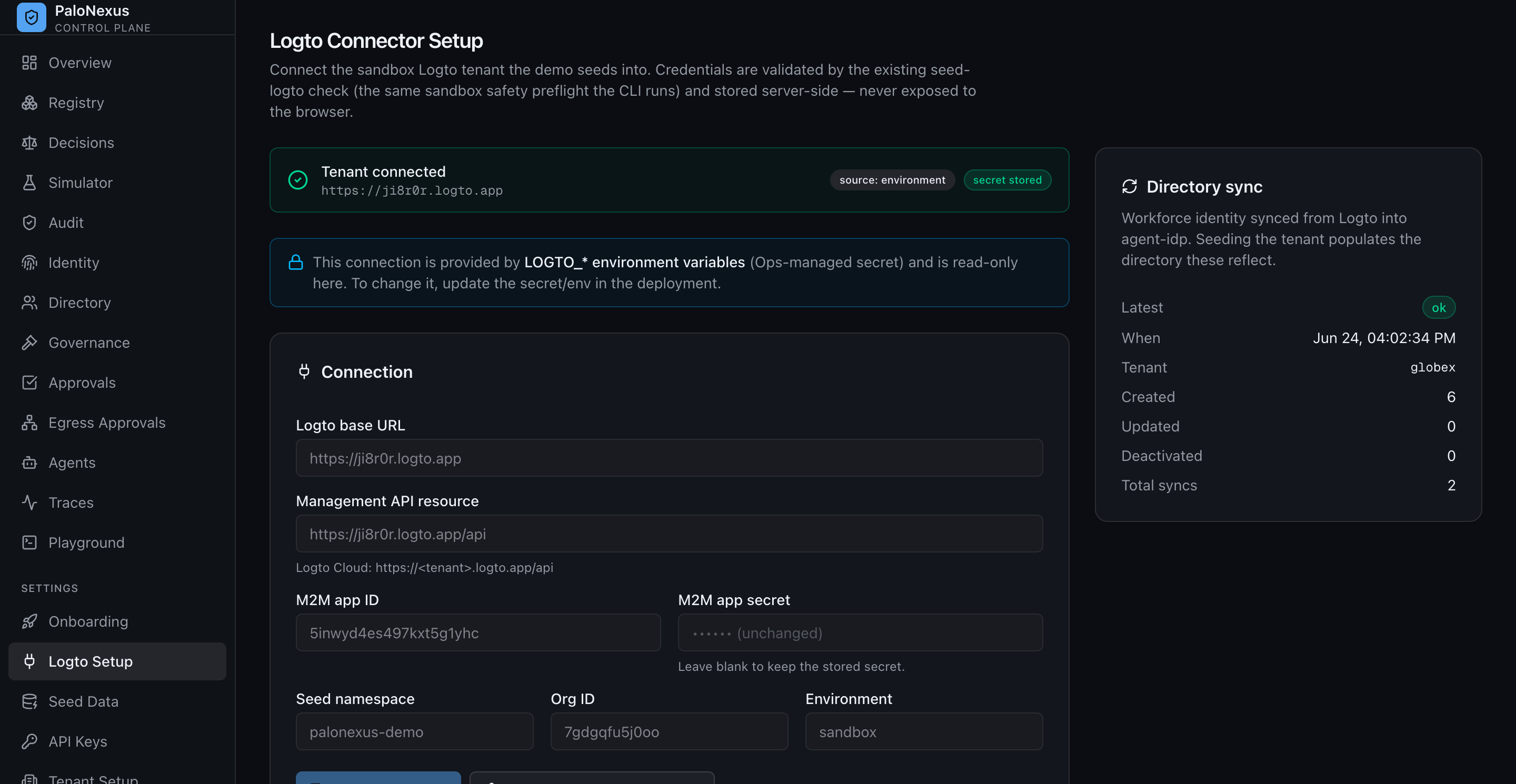Click the 'Logto Cloud: https://<tenant>.logto.app/api' hint

(x=424, y=568)
